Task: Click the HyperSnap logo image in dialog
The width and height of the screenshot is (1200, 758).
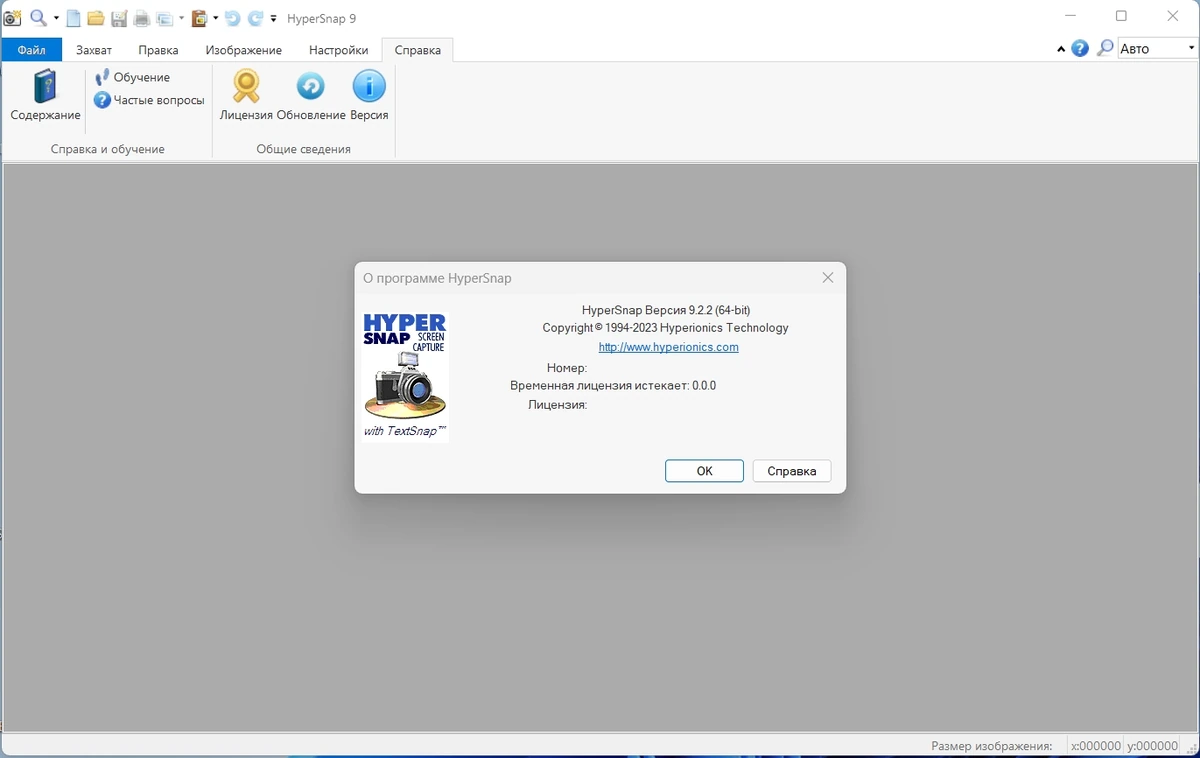Action: coord(405,377)
